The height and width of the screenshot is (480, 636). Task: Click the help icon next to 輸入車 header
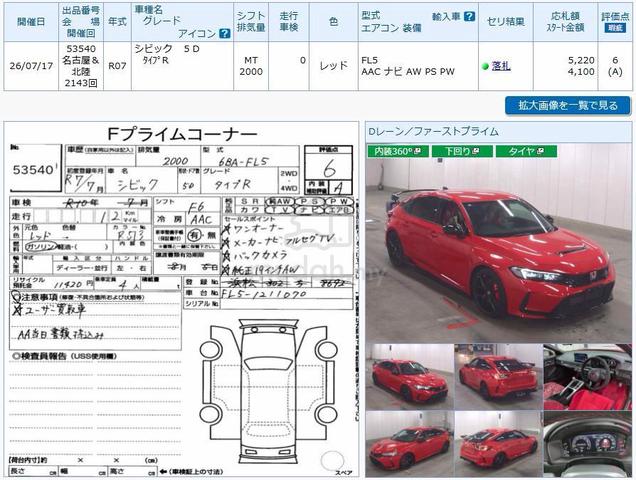pyautogui.click(x=469, y=17)
